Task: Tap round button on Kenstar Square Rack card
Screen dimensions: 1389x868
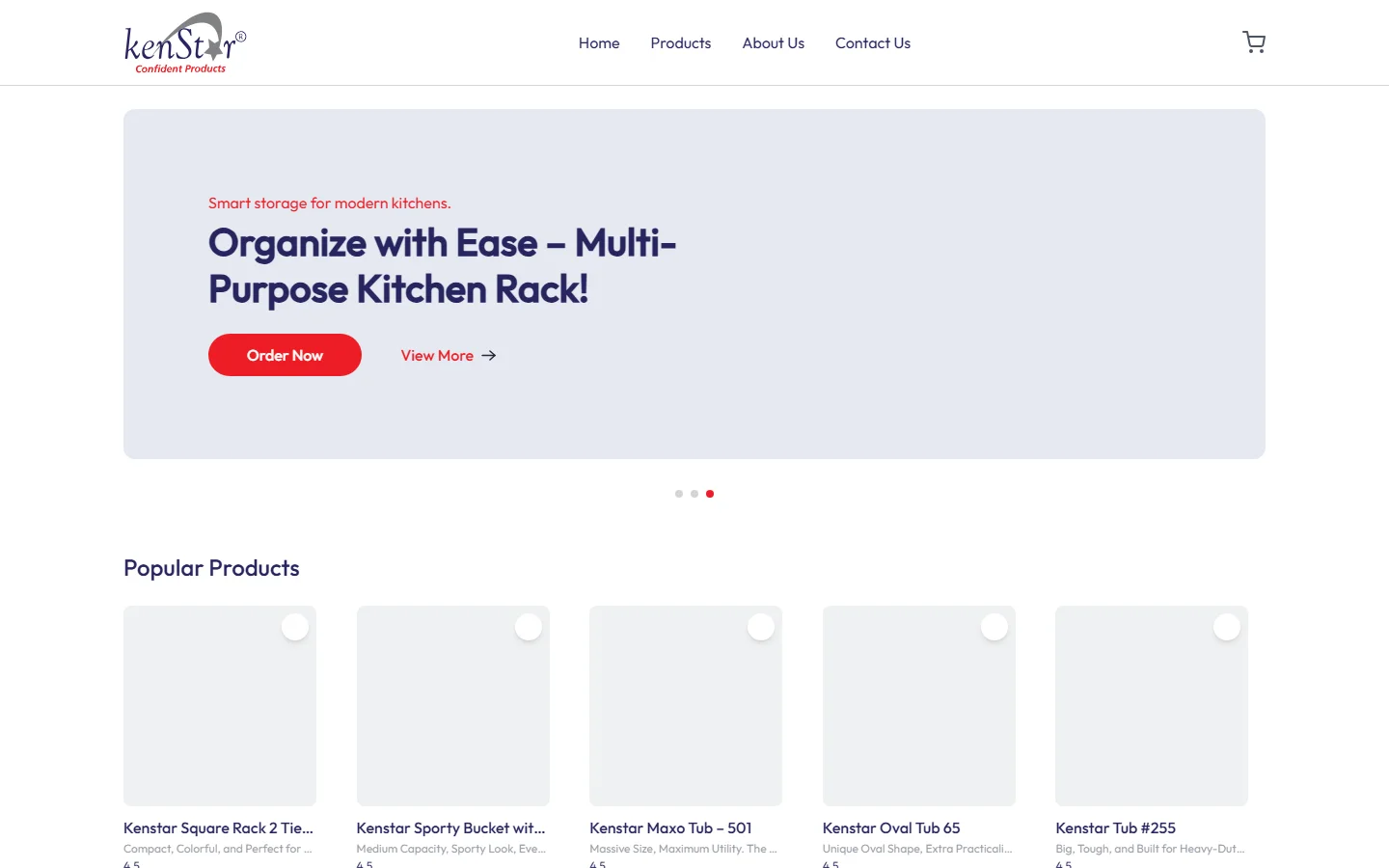Action: [x=295, y=627]
